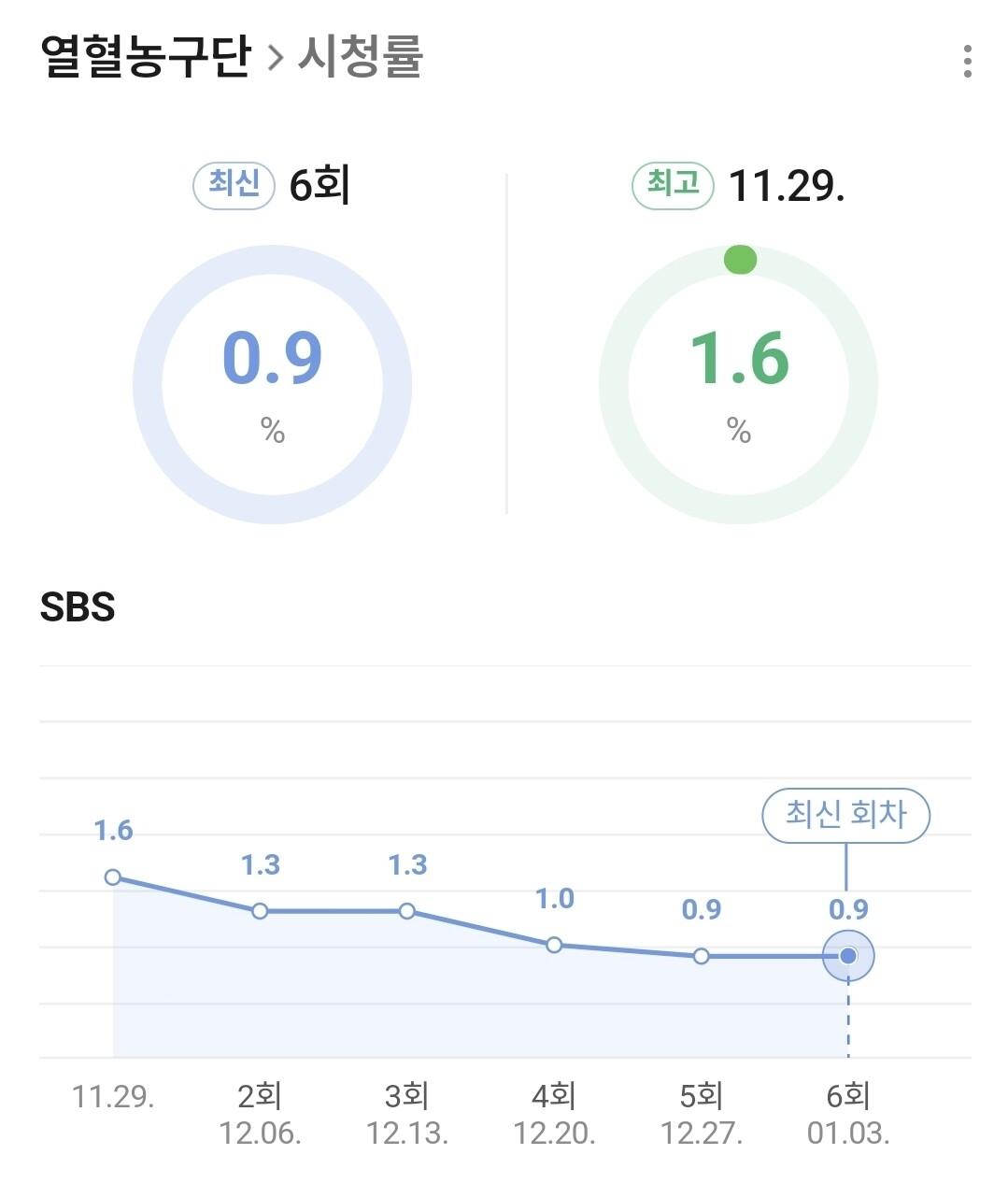Select the 시청률 breadcrumb heading
Screen dimensions: 1008x1183
click(361, 56)
